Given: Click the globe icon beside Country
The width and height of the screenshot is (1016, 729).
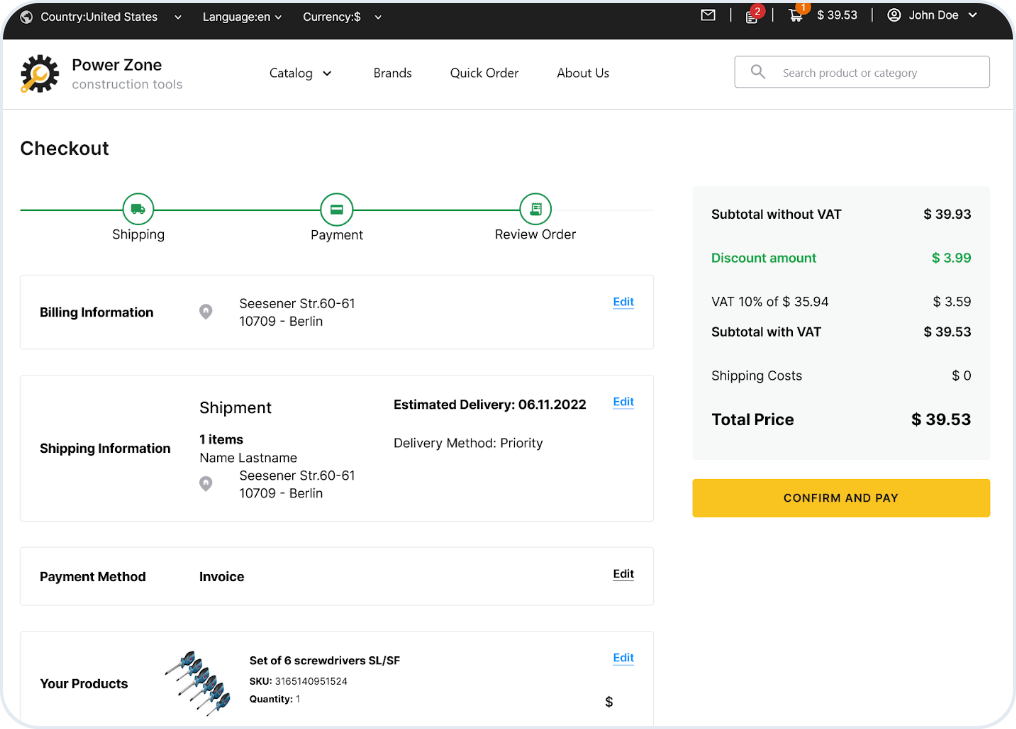Looking at the screenshot, I should [26, 17].
